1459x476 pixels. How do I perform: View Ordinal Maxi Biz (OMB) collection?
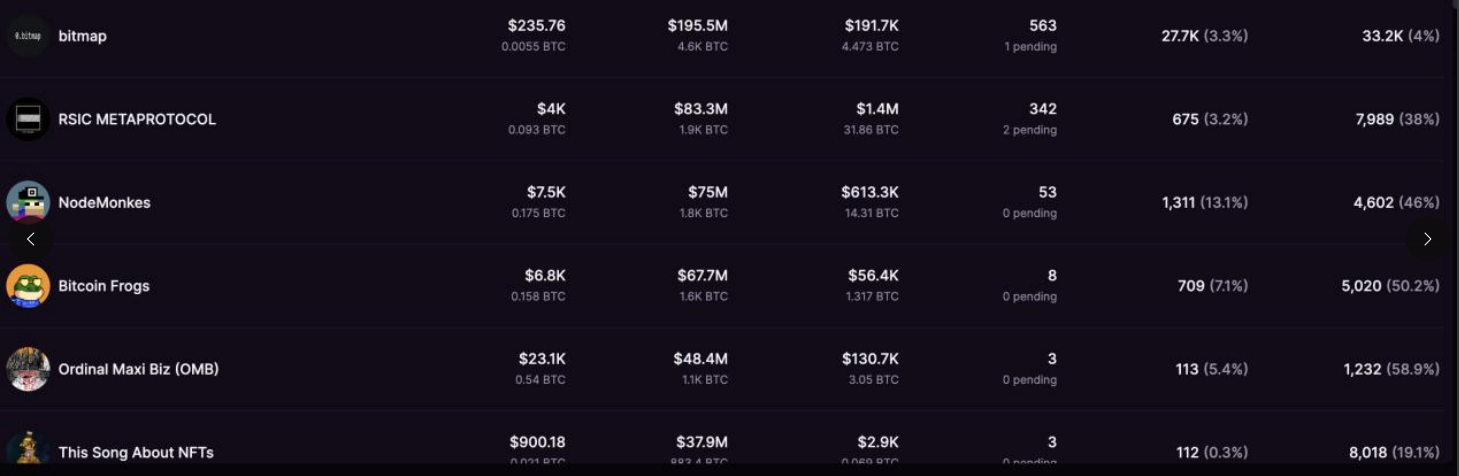coord(138,369)
